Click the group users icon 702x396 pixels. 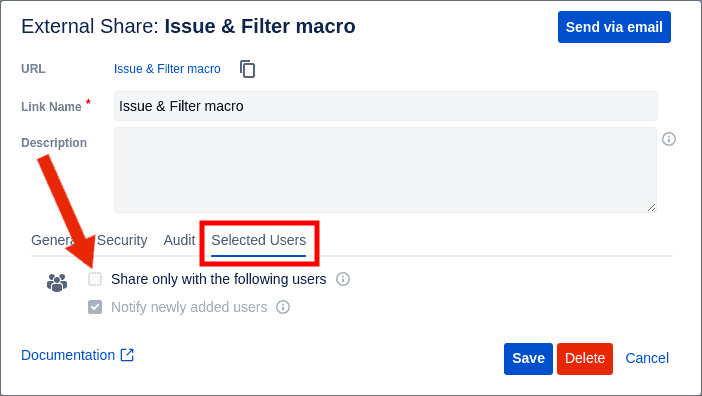click(x=57, y=283)
